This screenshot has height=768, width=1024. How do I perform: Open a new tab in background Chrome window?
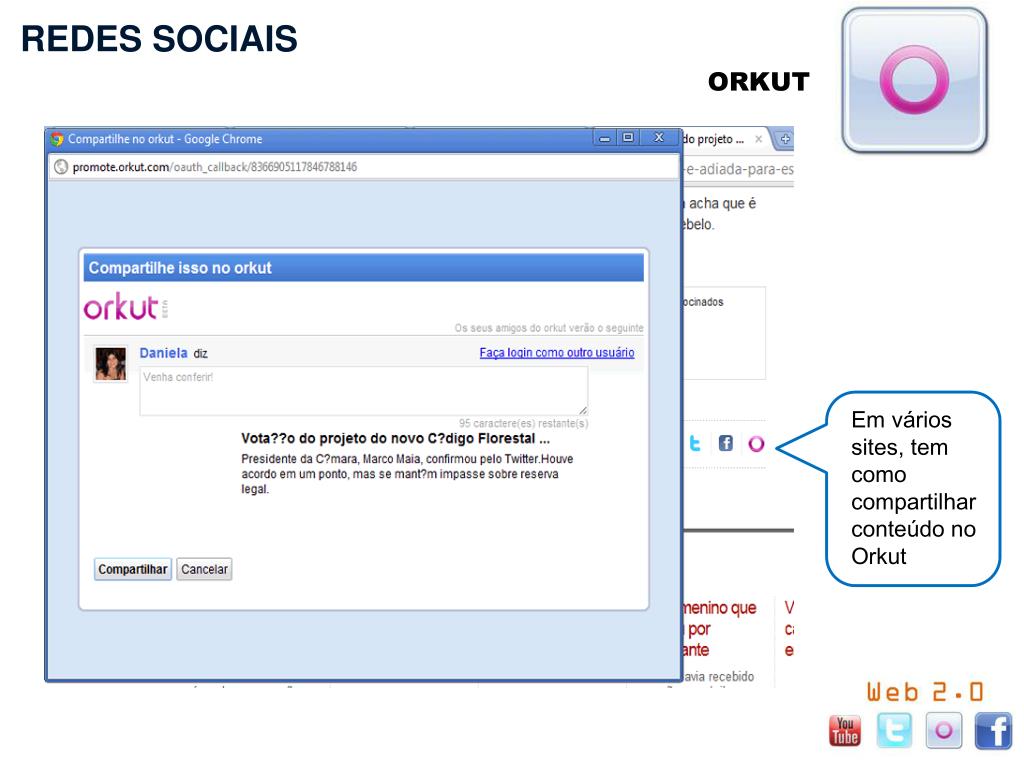tap(785, 139)
